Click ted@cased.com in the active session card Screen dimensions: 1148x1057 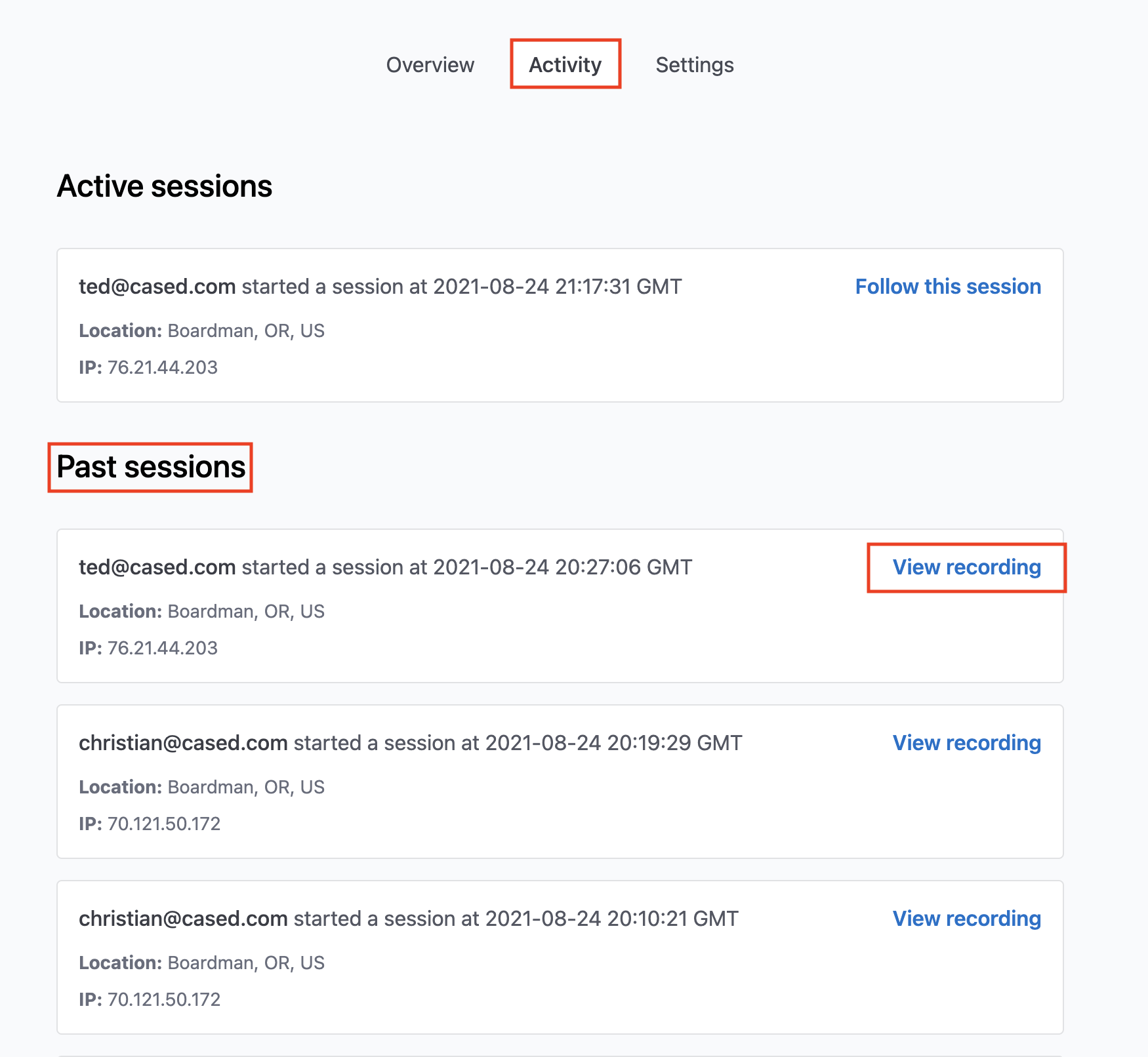pyautogui.click(x=157, y=287)
